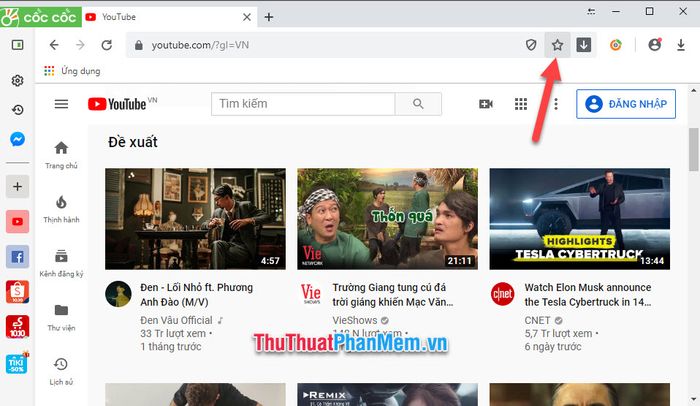The image size is (700, 406).
Task: Open CNET channel name
Action: (538, 320)
